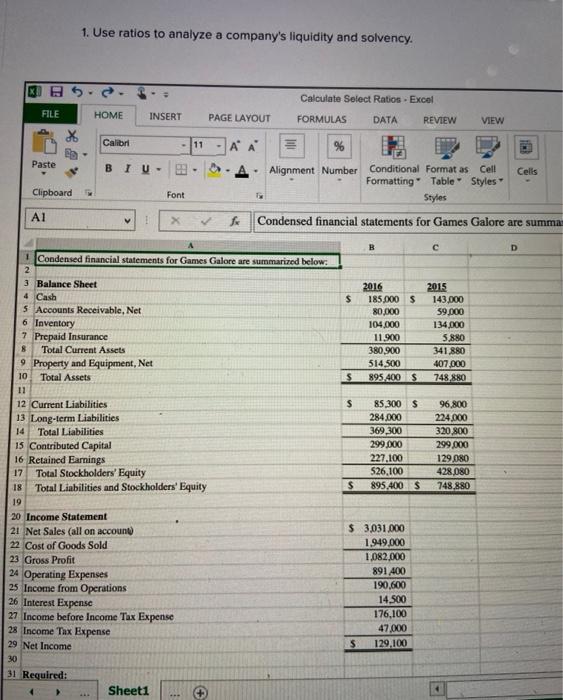
Task: Select row 12 Current Liabilities label
Action: [x=69, y=404]
